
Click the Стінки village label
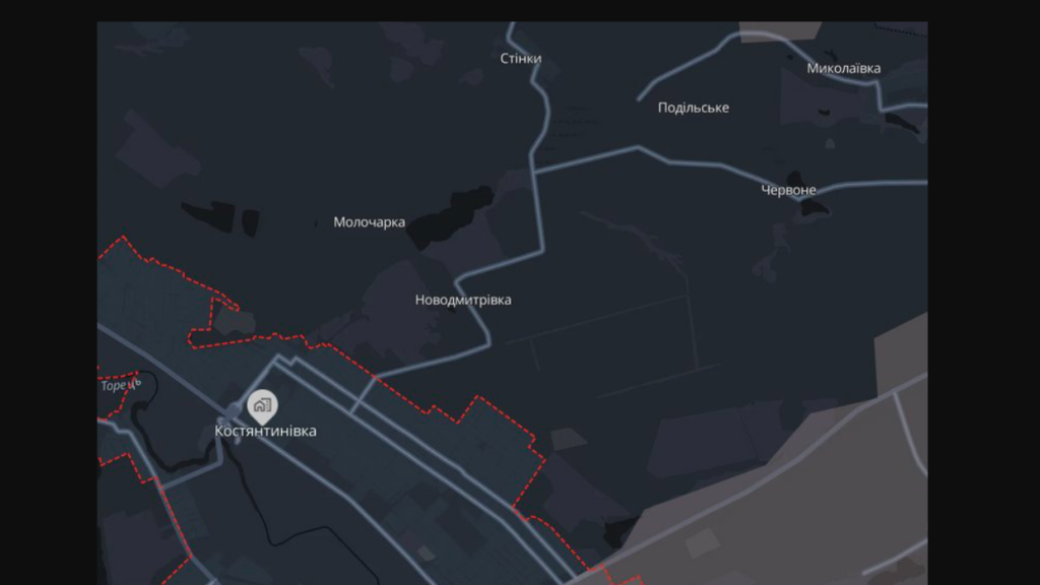click(521, 58)
